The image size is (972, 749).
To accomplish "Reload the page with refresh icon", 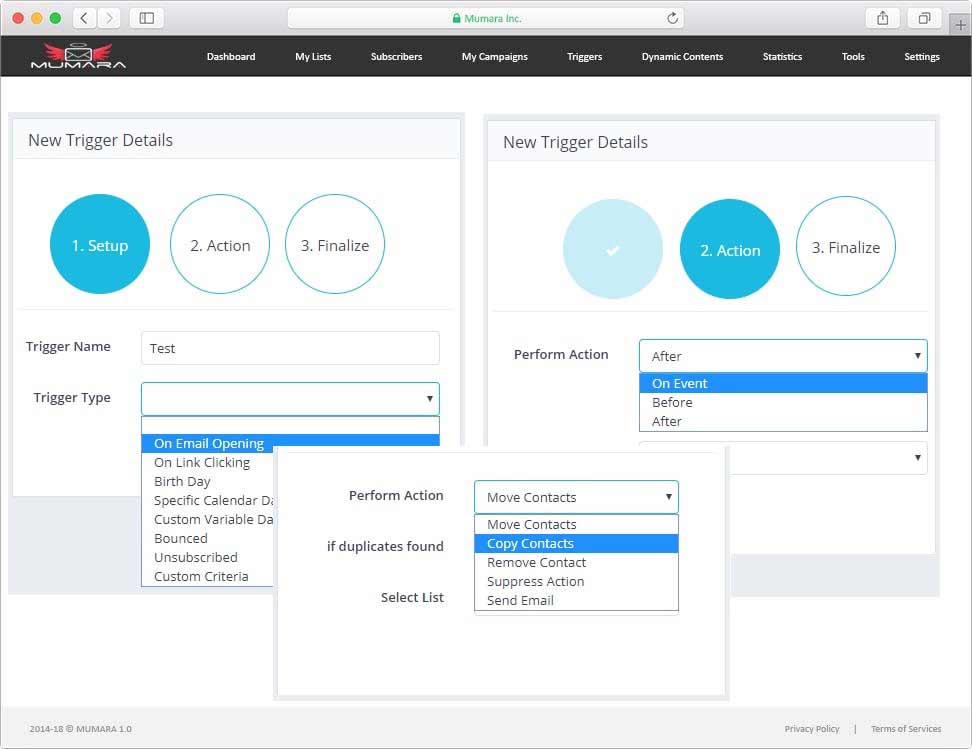I will [672, 18].
